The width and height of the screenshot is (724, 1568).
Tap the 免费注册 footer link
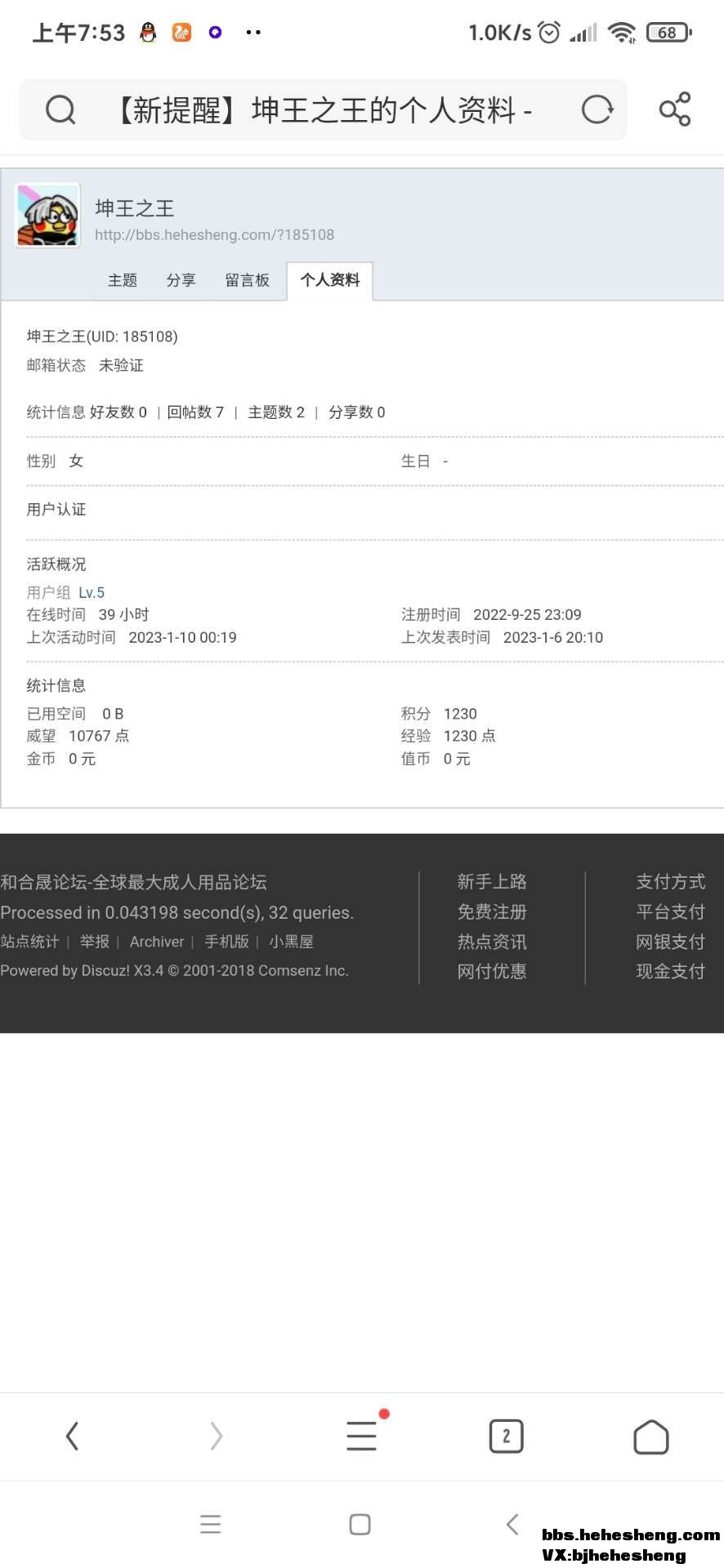[492, 911]
